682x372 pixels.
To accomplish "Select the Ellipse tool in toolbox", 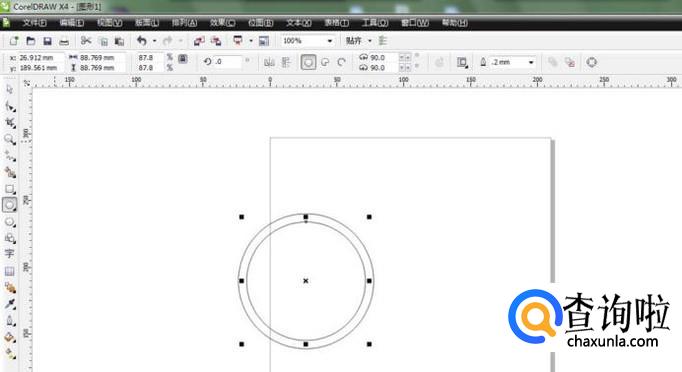I will (x=10, y=205).
